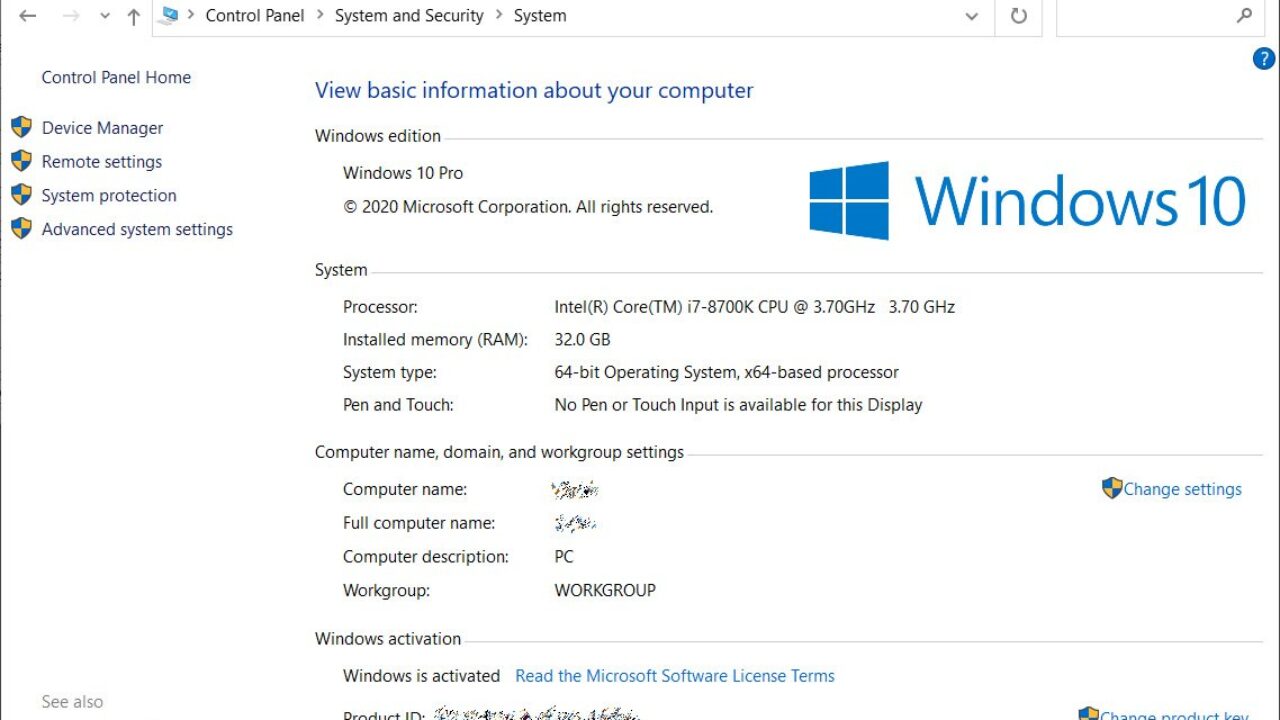Screen dimensions: 1280x720
Task: Open Remote settings link
Action: point(101,162)
